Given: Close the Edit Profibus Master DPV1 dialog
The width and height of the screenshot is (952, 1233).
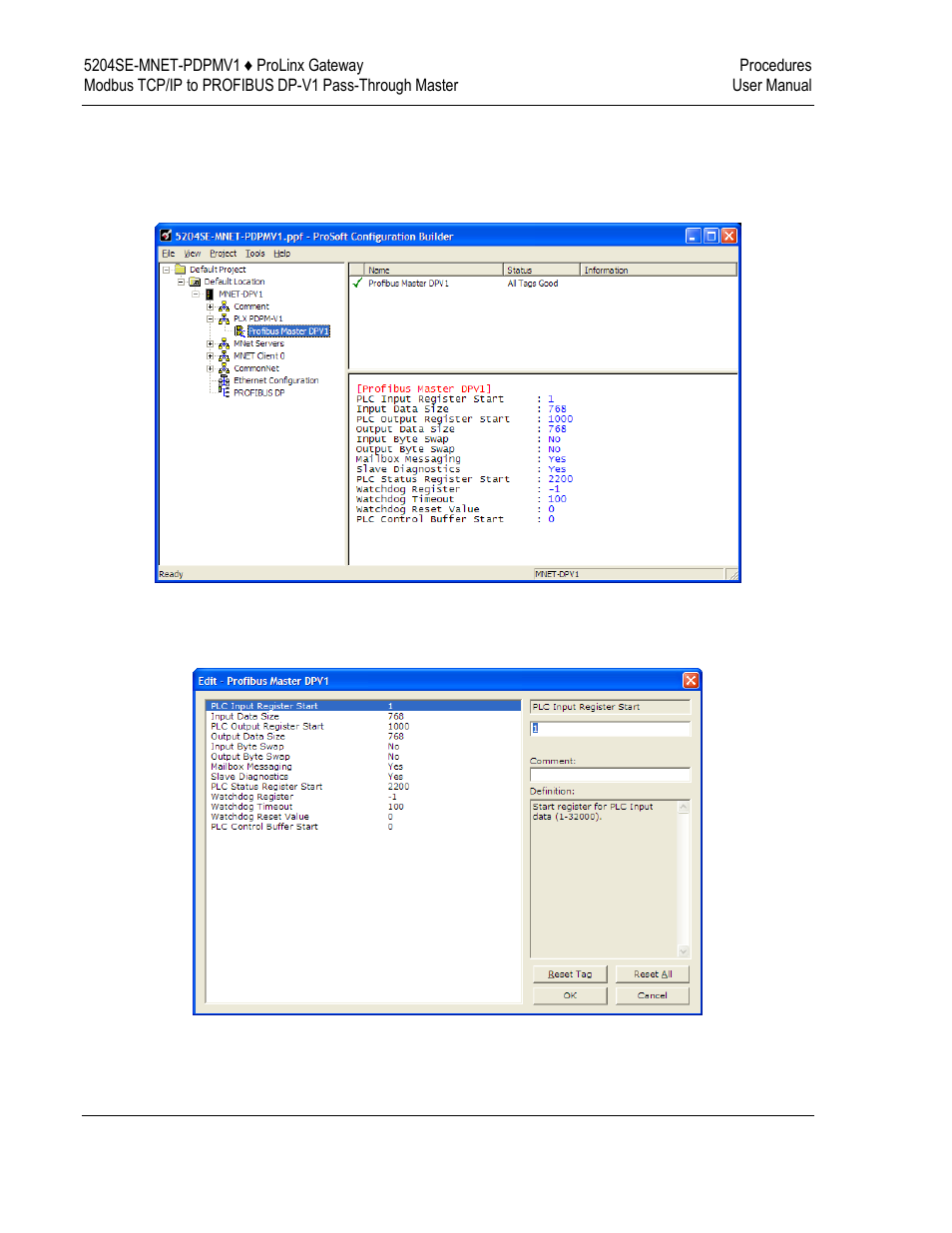Looking at the screenshot, I should (x=691, y=681).
